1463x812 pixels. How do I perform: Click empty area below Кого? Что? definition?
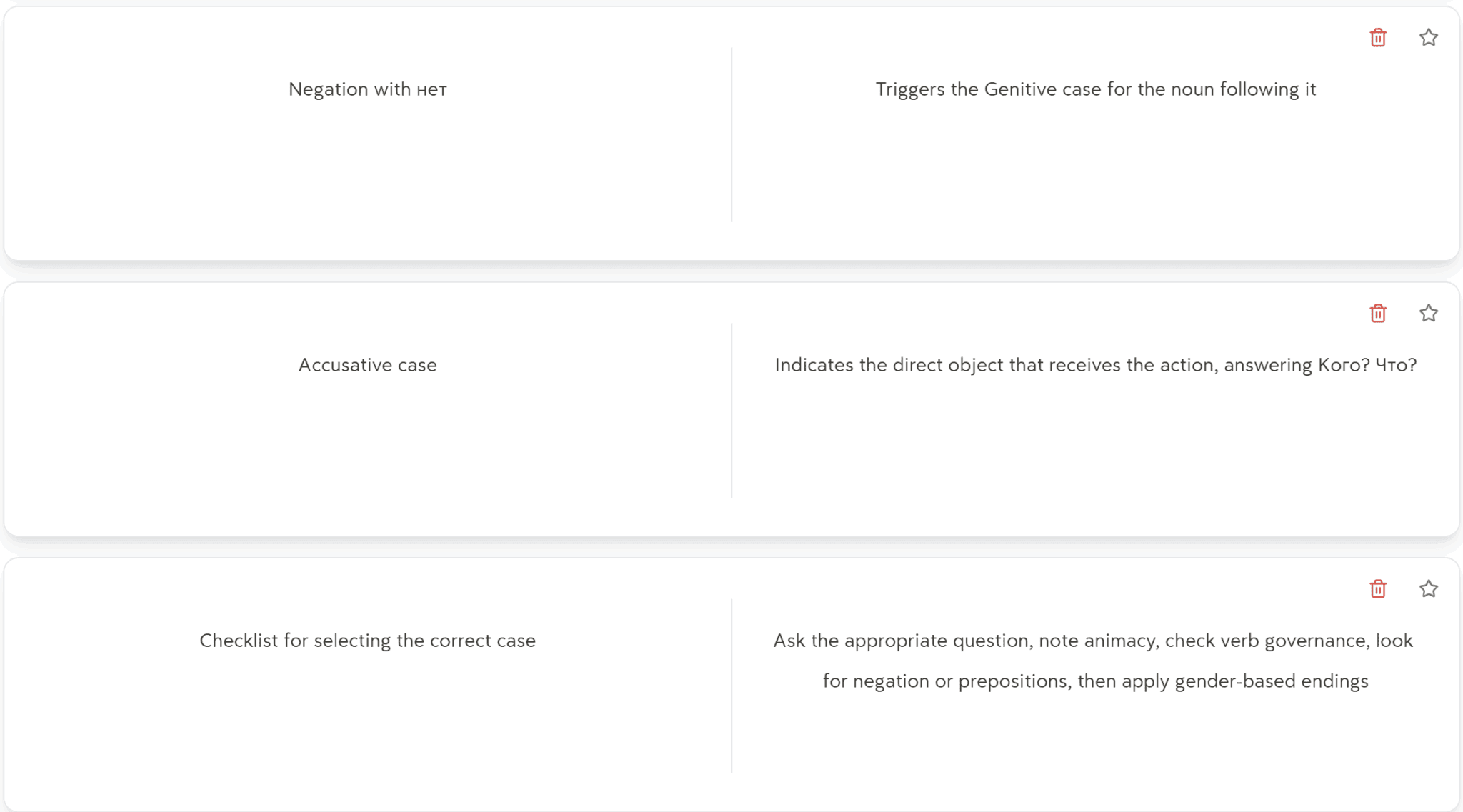1095,447
